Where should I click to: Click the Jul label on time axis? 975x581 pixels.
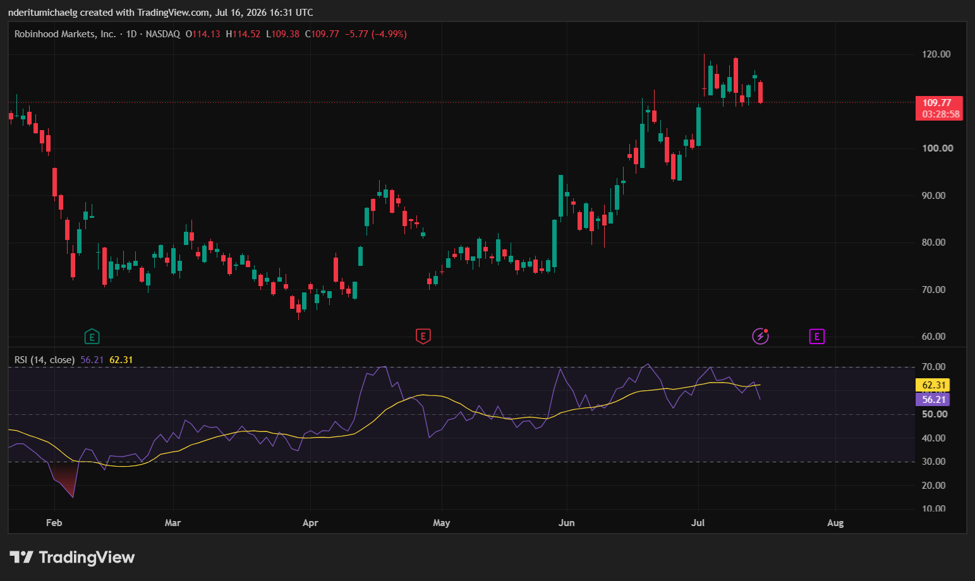[x=698, y=523]
